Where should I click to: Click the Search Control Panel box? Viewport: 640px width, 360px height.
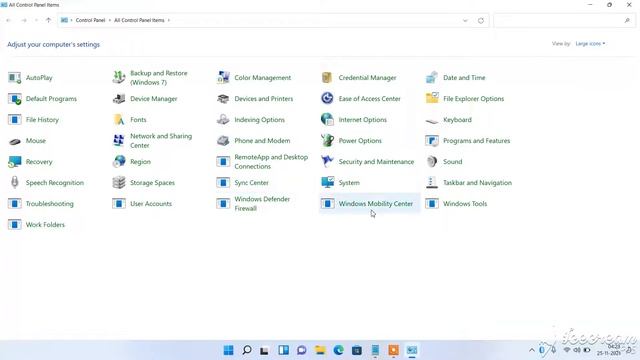(564, 20)
